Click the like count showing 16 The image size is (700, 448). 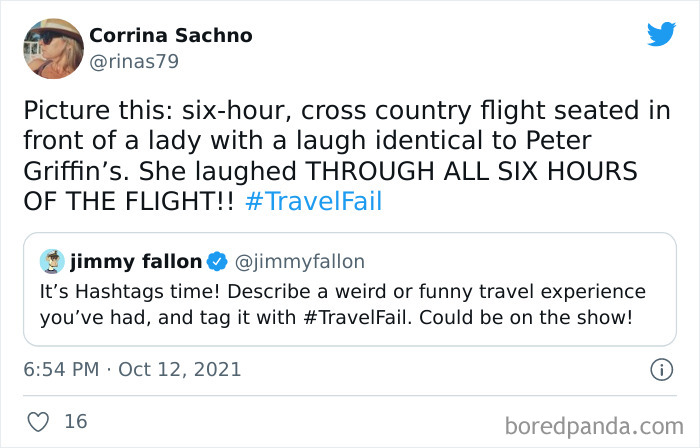pyautogui.click(x=75, y=421)
